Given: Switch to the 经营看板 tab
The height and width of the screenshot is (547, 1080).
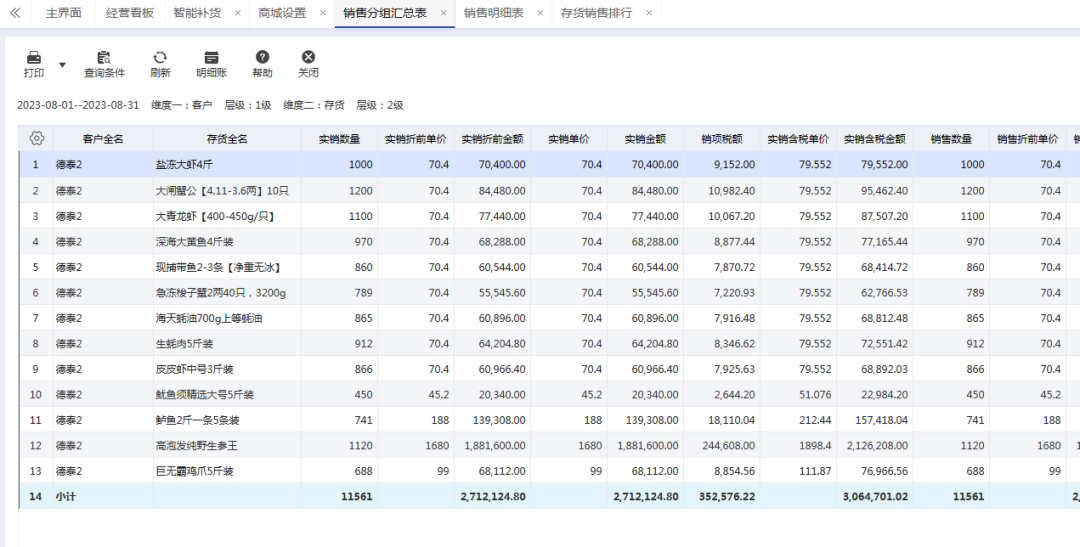Looking at the screenshot, I should [x=129, y=13].
